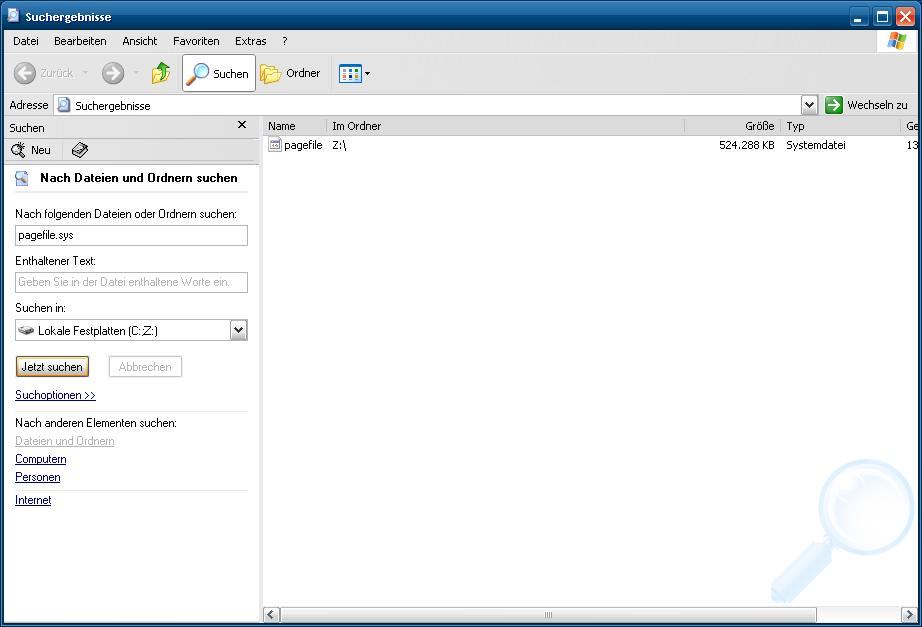
Task: Expand the Adresse bar dropdown
Action: [809, 105]
